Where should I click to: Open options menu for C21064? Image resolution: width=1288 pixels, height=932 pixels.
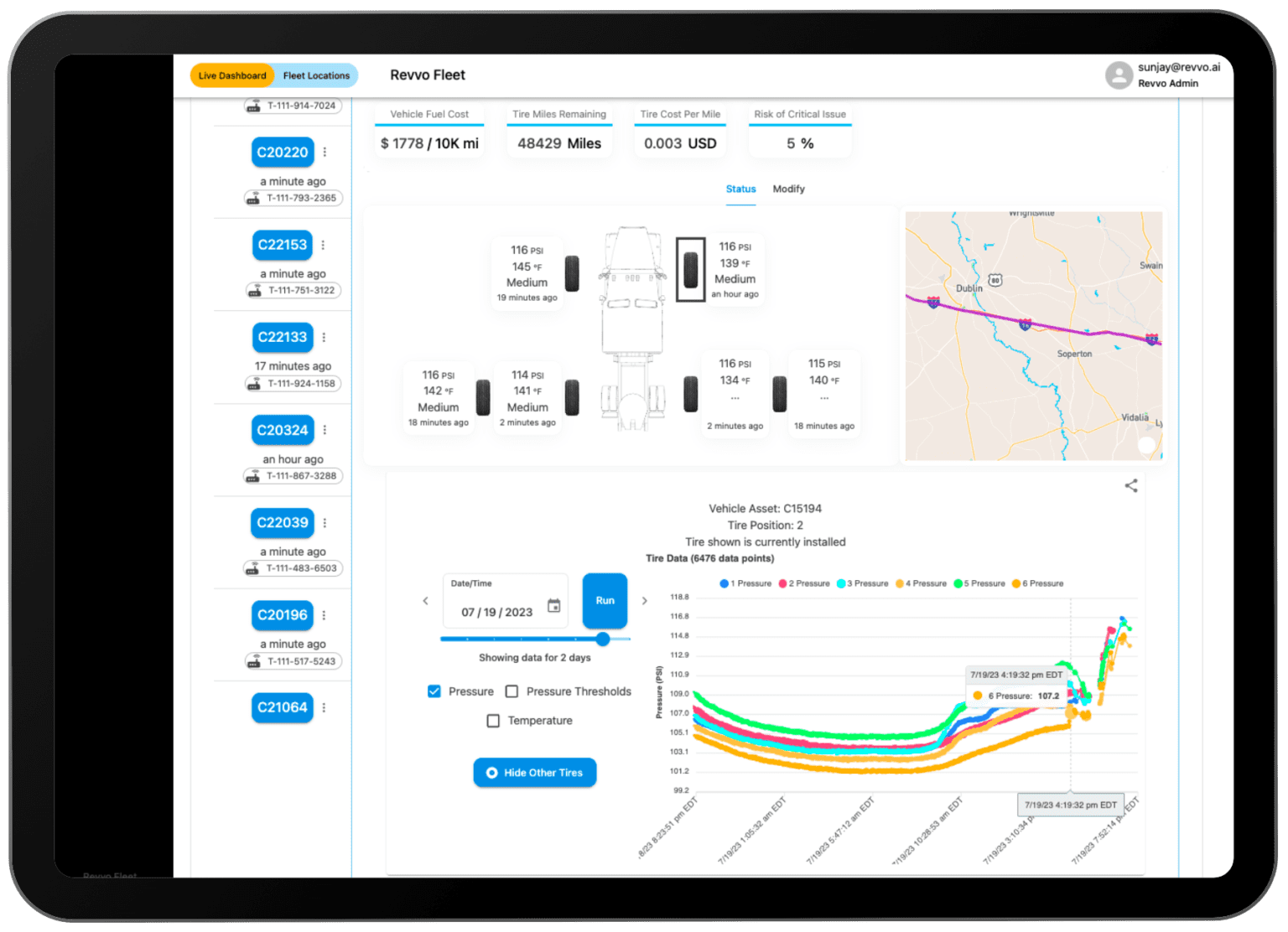324,707
